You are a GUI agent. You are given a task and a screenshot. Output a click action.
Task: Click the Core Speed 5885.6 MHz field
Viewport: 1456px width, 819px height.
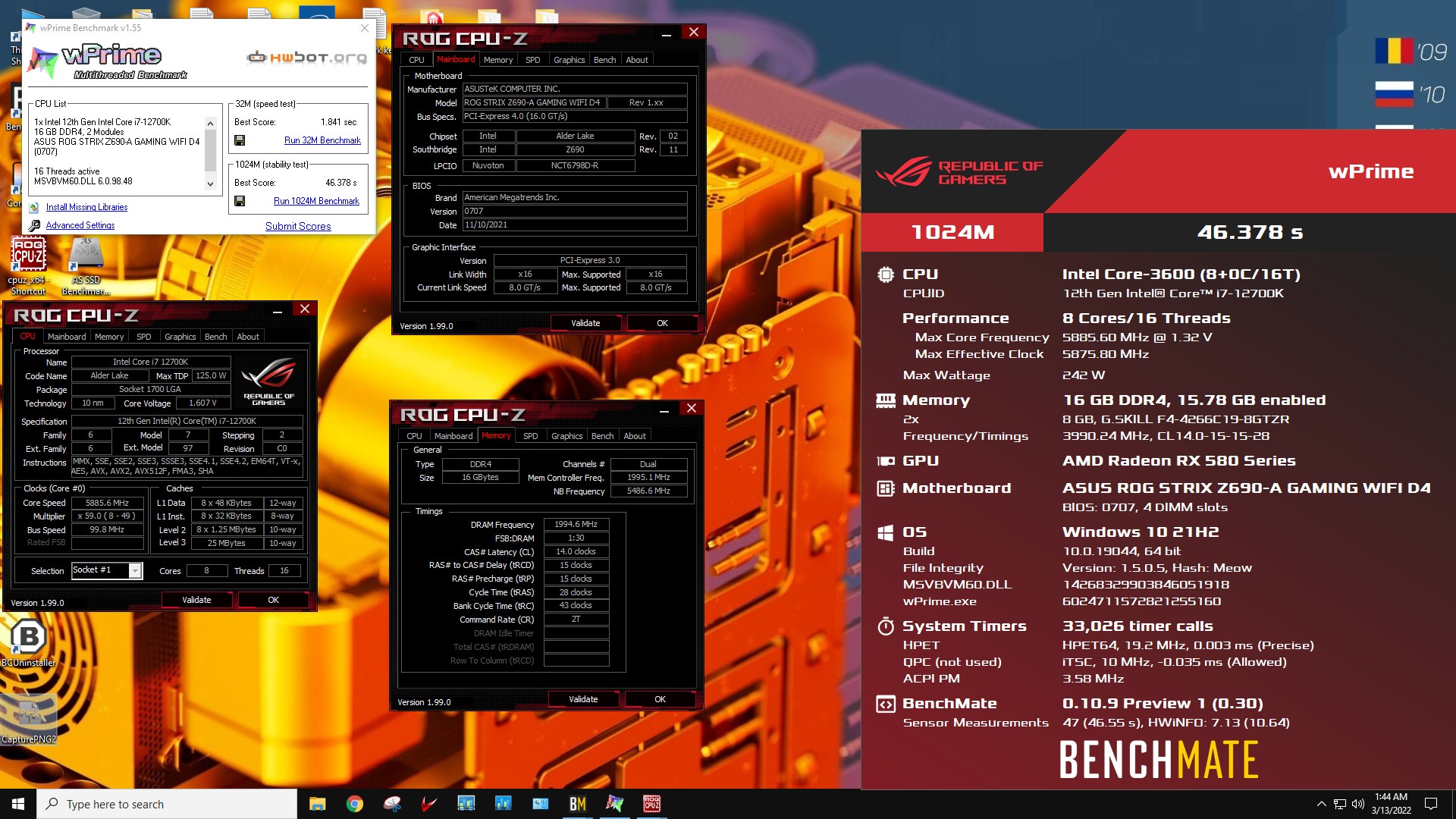pos(107,503)
